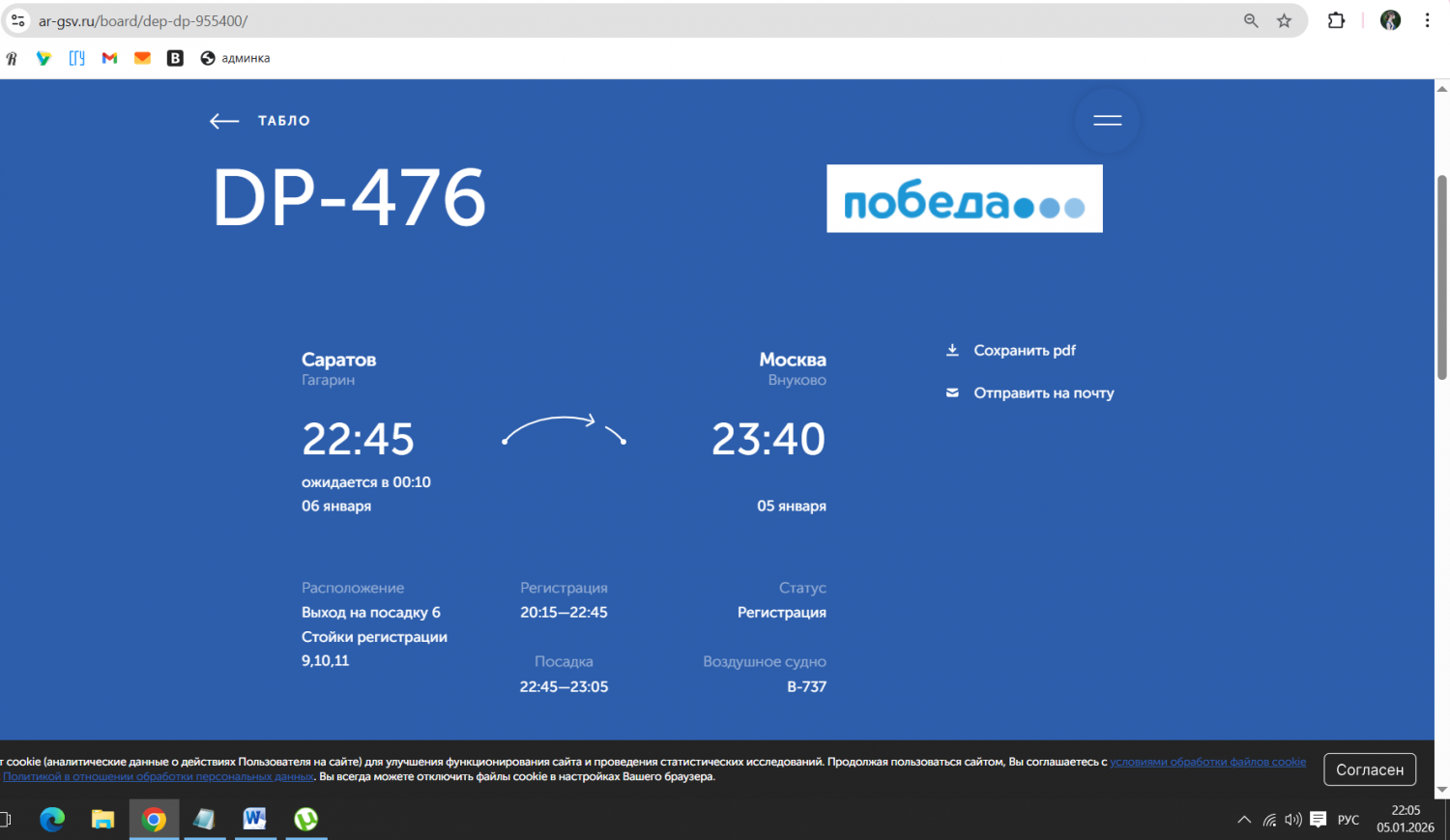1450x840 pixels.
Task: Open the browser zoom indicator in address bar
Action: point(1251,20)
